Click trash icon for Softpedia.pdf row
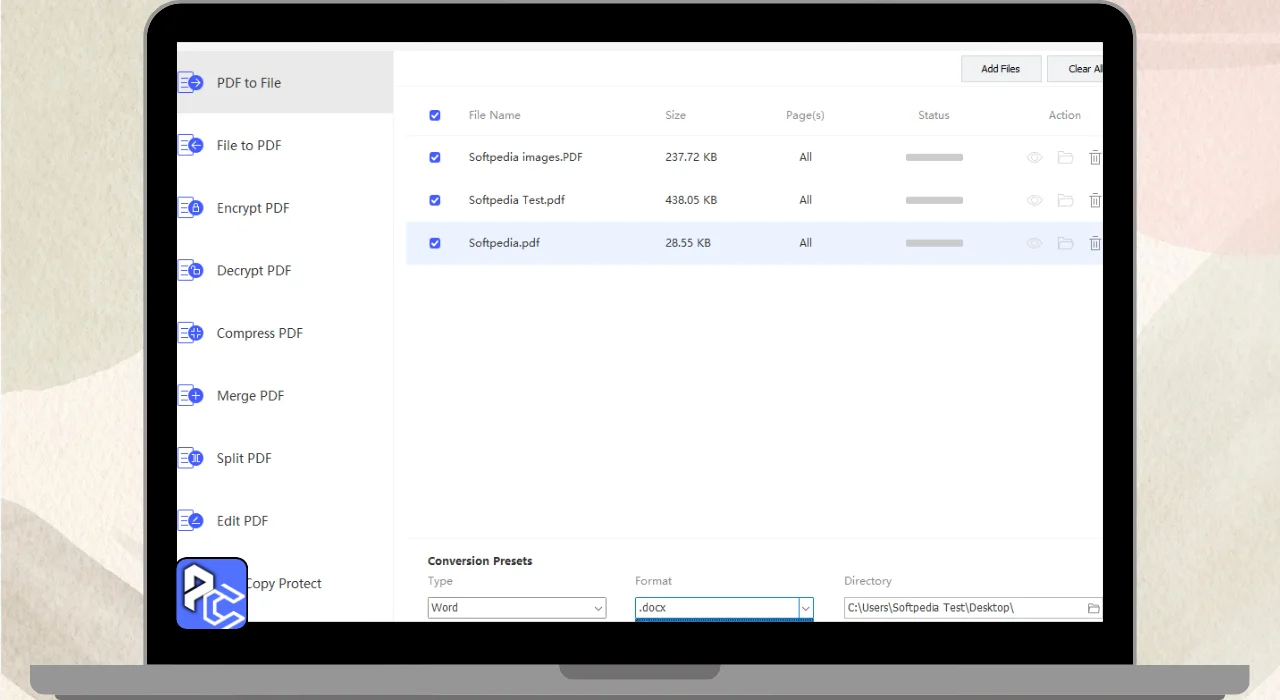 1095,243
